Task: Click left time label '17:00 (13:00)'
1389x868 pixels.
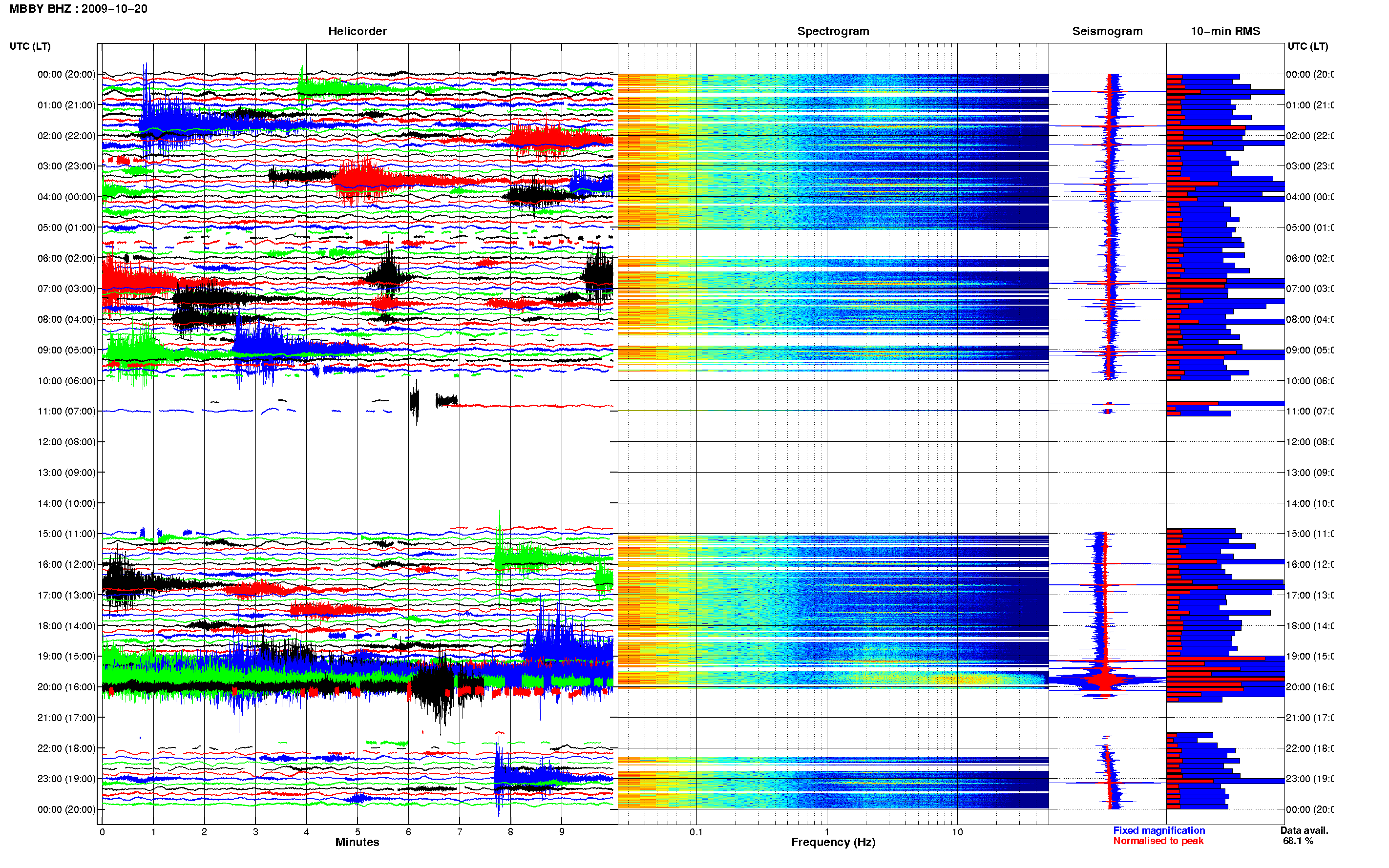Action: 66,595
